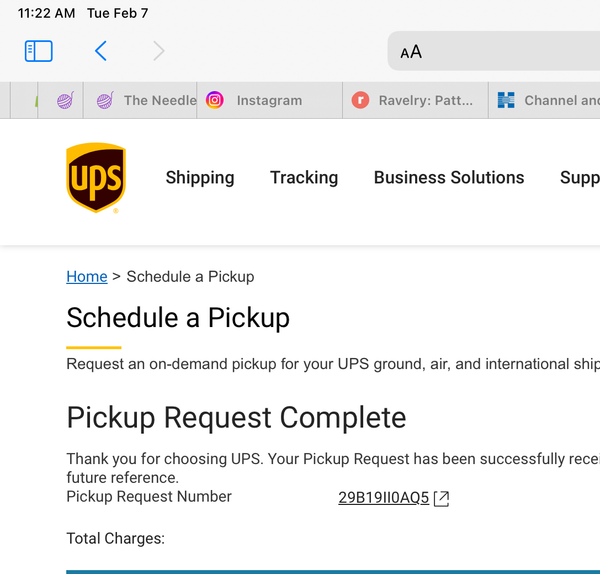Toggle the Safari sidebar icon
Viewport: 600px width, 574px height.
39,51
